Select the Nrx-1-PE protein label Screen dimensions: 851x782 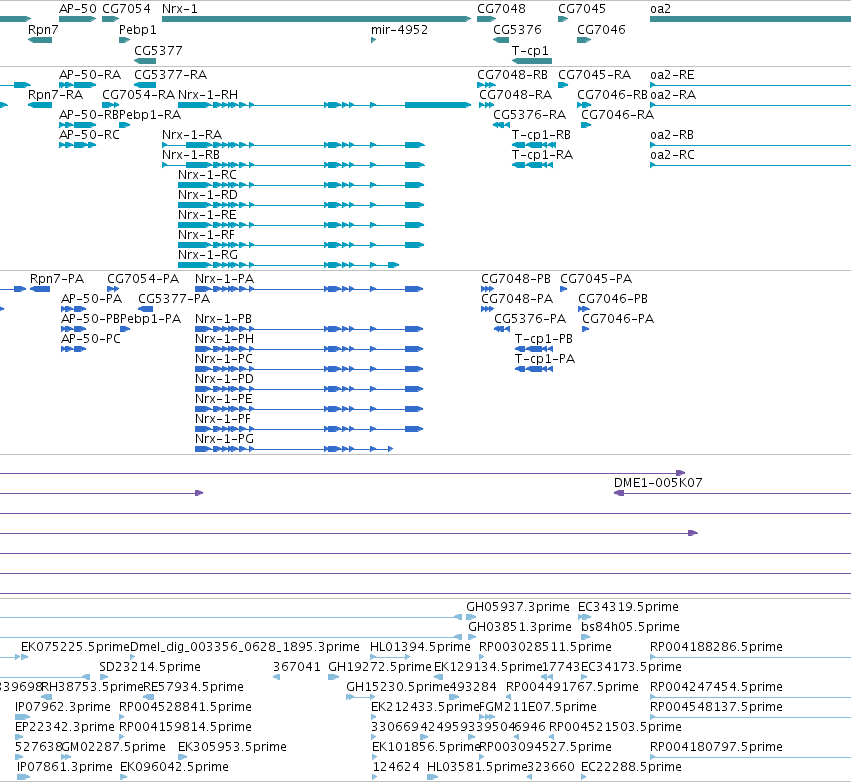click(224, 399)
